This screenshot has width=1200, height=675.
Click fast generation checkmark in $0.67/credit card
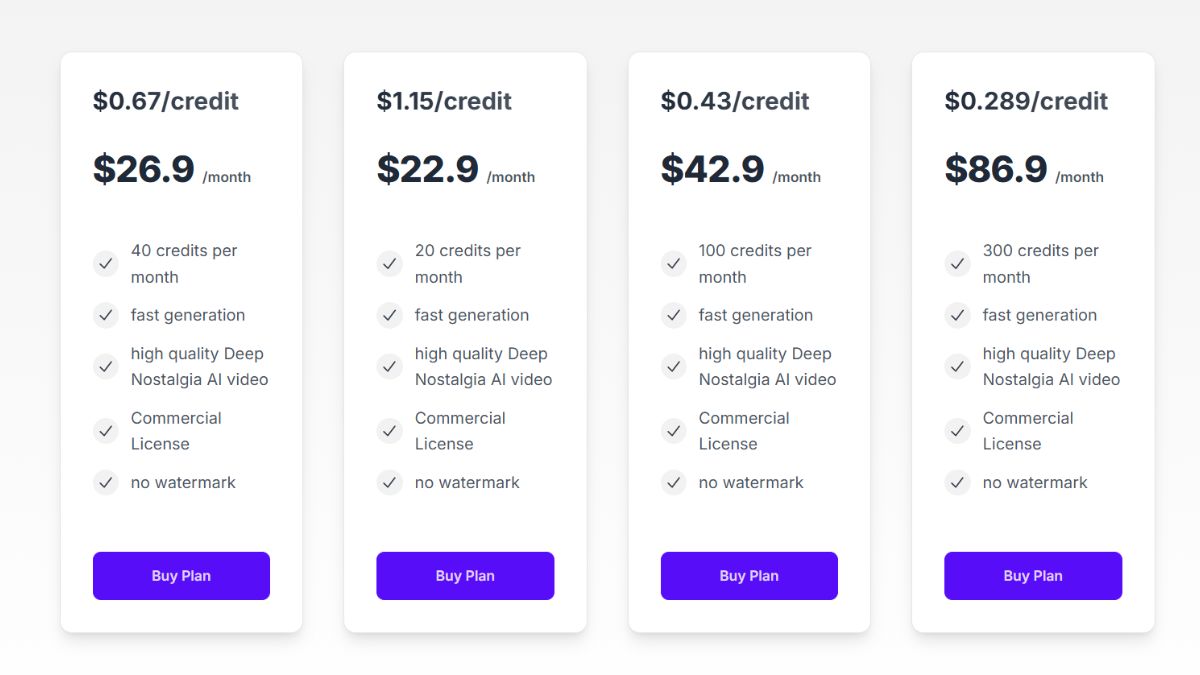coord(106,315)
